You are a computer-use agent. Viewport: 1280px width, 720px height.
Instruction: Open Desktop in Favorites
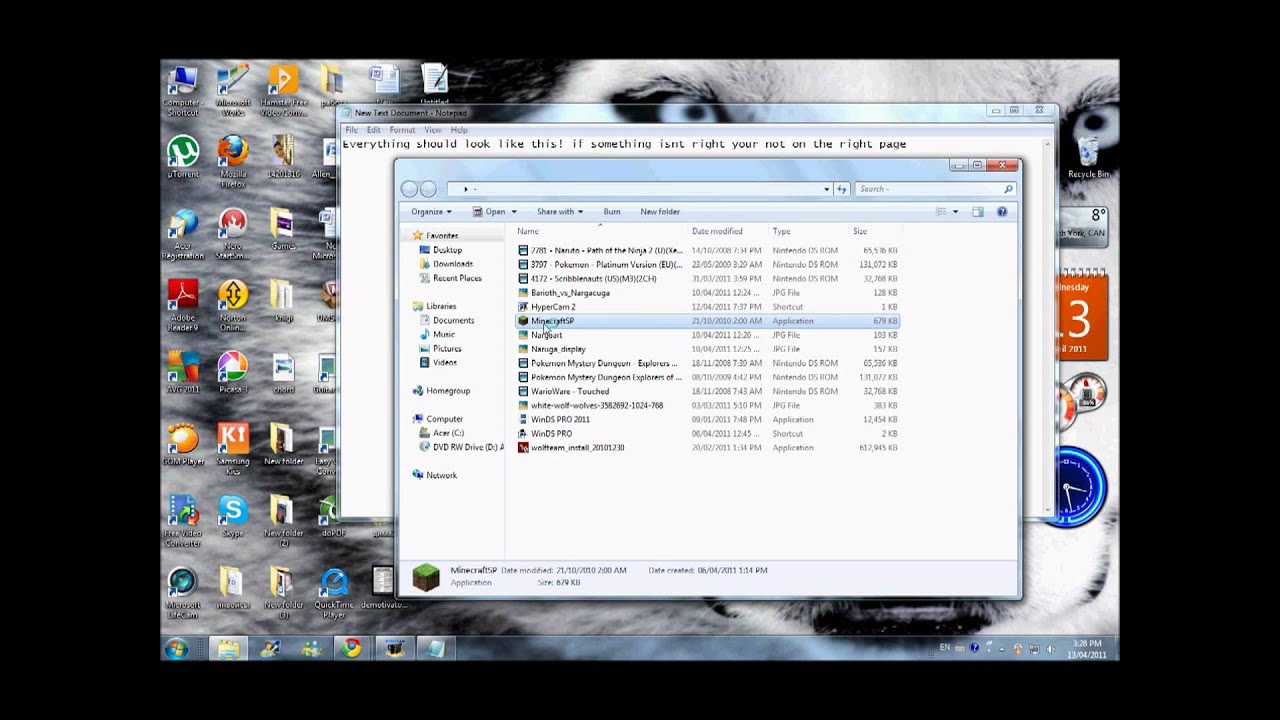[441, 250]
